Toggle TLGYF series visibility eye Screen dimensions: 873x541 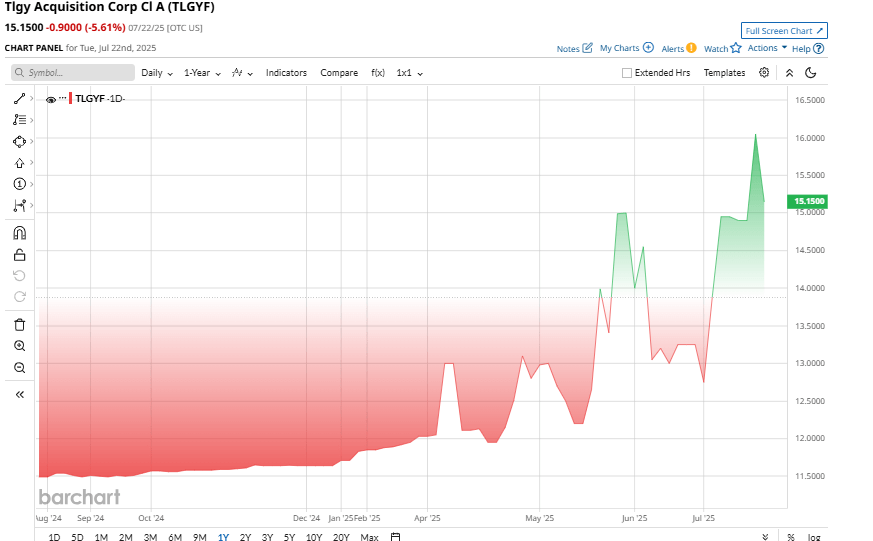(51, 100)
